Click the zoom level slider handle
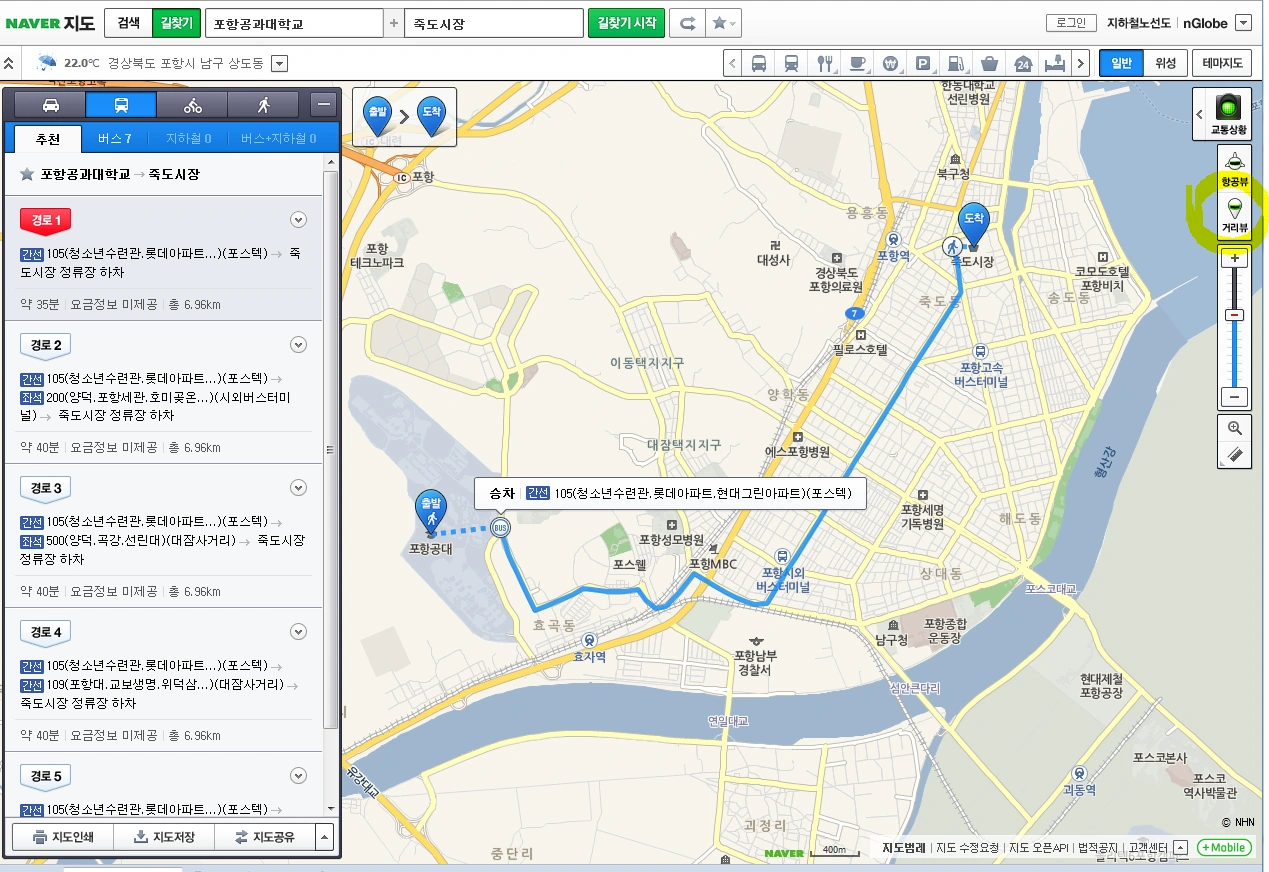1269x872 pixels. [1235, 315]
